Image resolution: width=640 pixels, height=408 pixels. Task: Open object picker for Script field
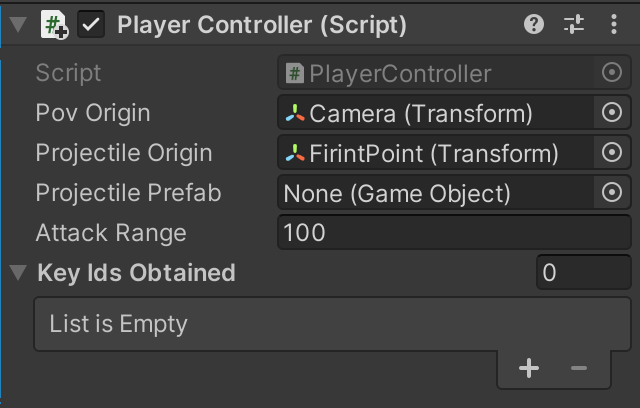point(612,73)
